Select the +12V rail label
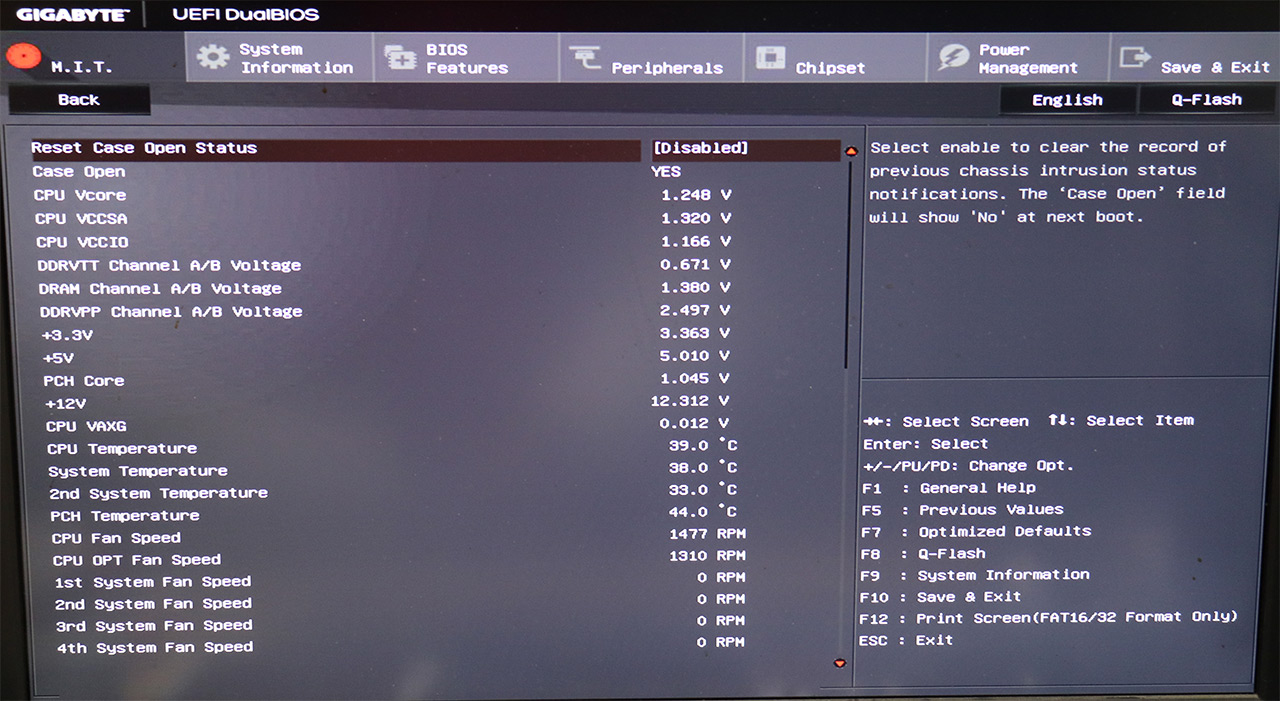 click(66, 404)
